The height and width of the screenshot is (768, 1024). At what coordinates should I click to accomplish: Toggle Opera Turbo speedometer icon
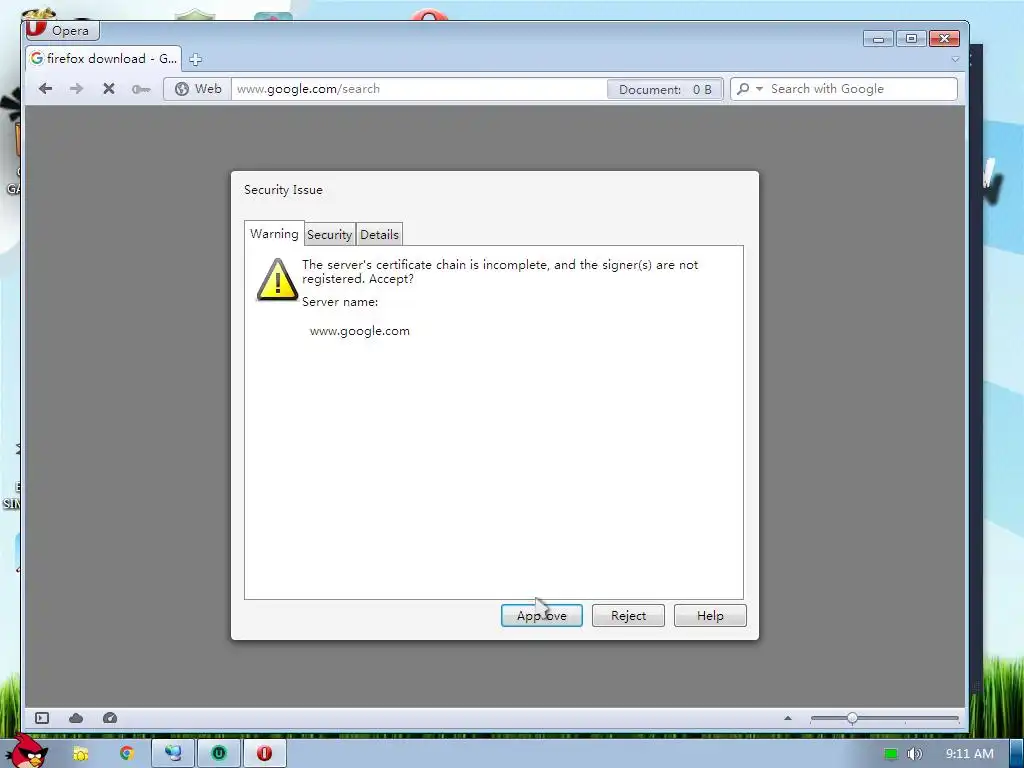[x=110, y=718]
